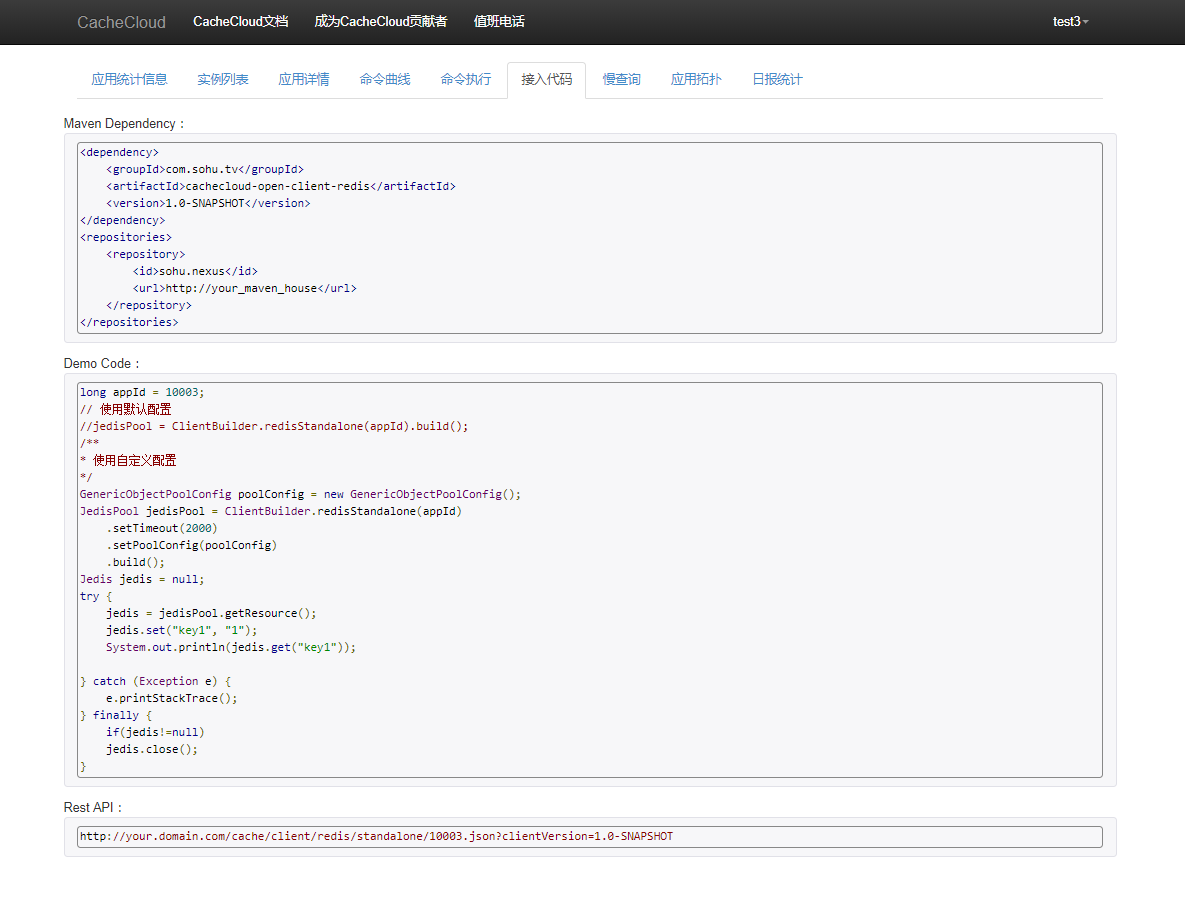Open the test3 user dropdown menu
The width and height of the screenshot is (1185, 899).
coord(1070,22)
